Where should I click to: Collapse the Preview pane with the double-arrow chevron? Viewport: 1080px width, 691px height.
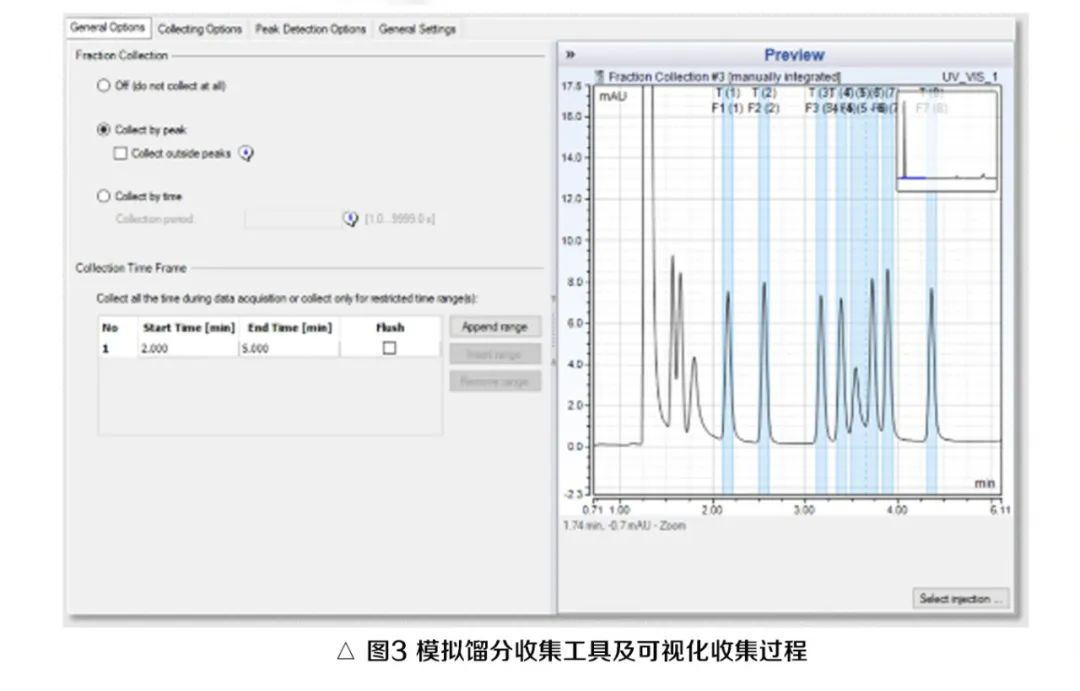pyautogui.click(x=571, y=55)
